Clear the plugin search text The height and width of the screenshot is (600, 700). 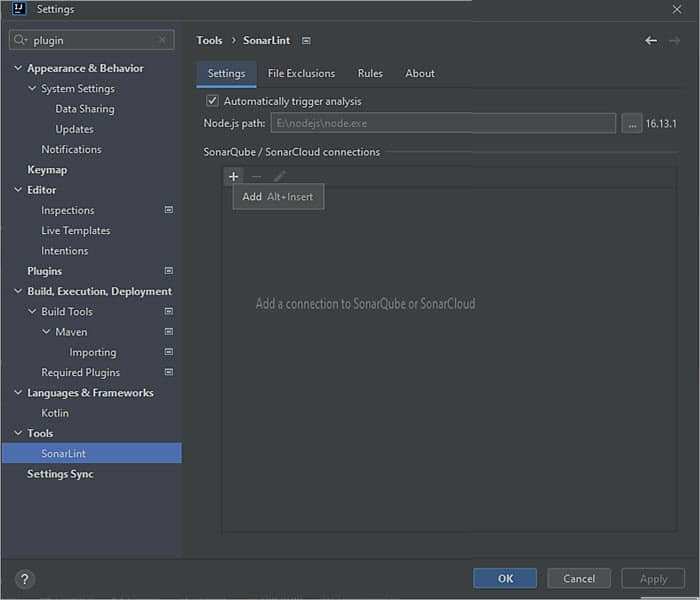(x=162, y=40)
